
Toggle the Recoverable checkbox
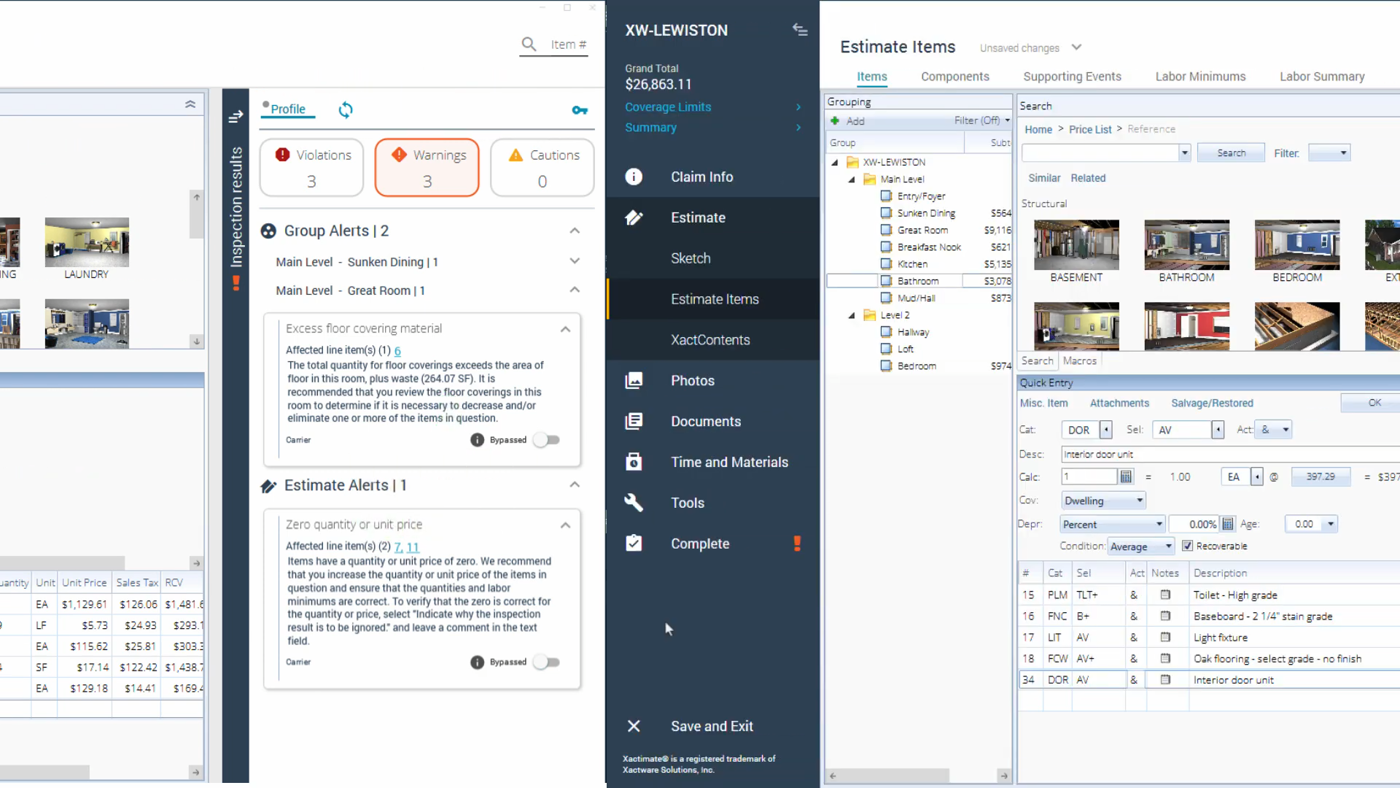(x=1187, y=546)
